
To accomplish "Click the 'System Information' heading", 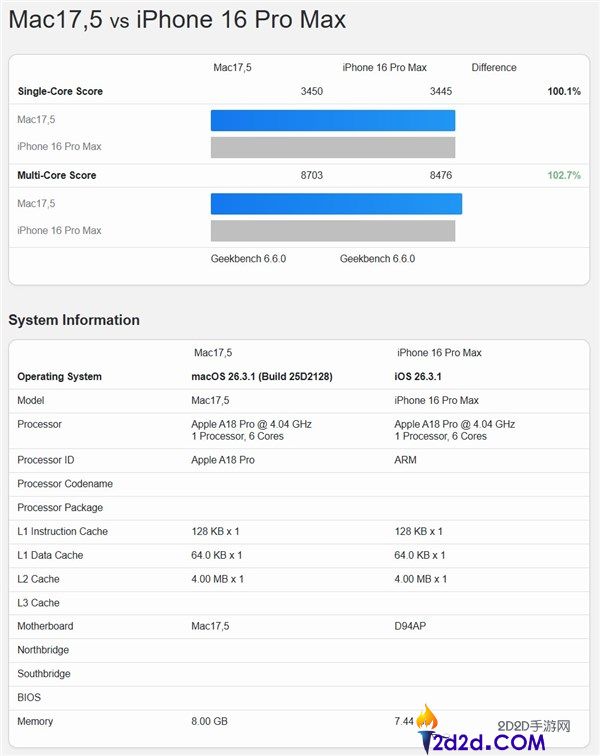I will (74, 320).
